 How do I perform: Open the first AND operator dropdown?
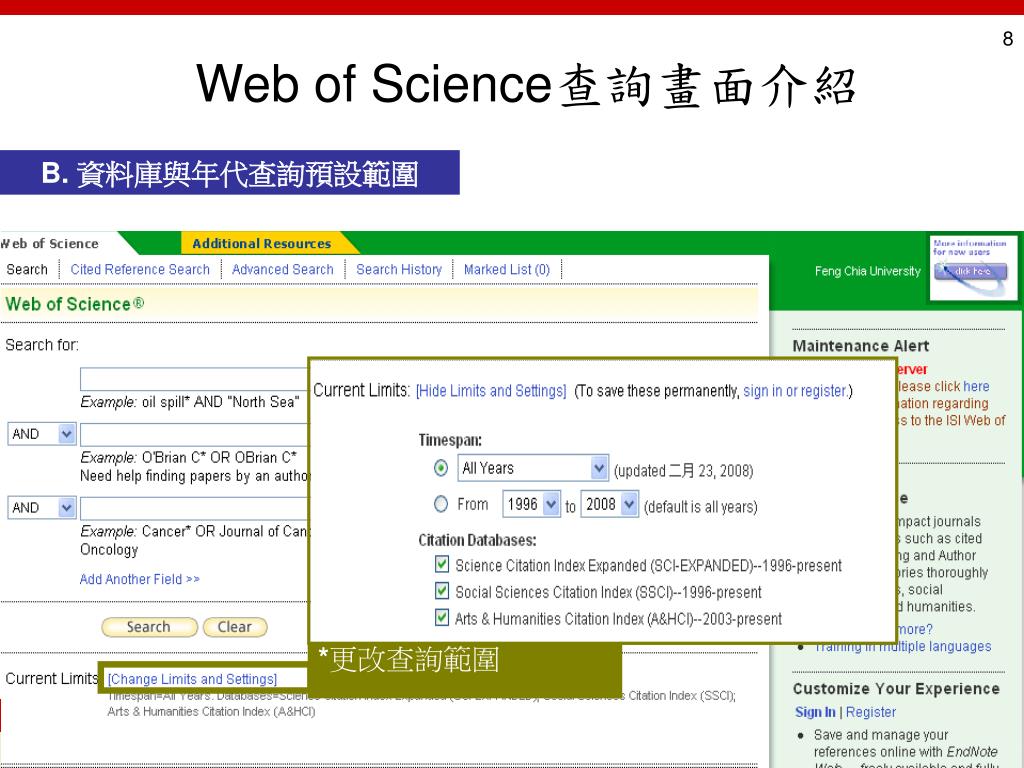coord(42,434)
